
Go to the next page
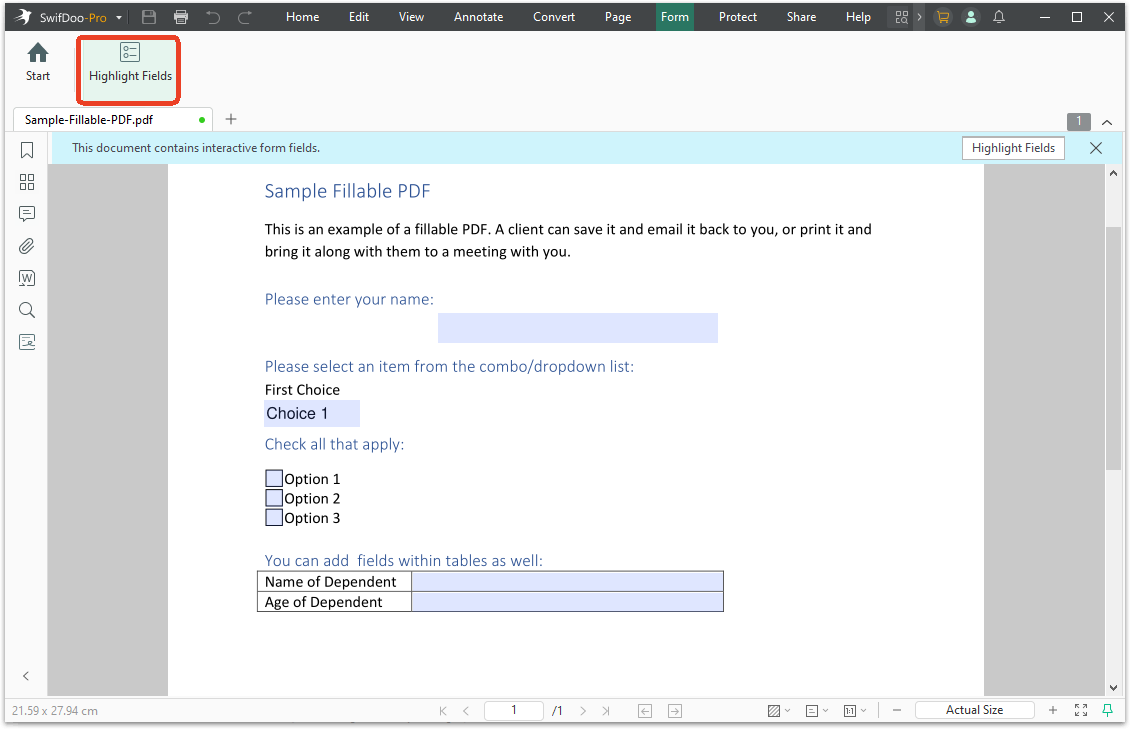point(583,711)
